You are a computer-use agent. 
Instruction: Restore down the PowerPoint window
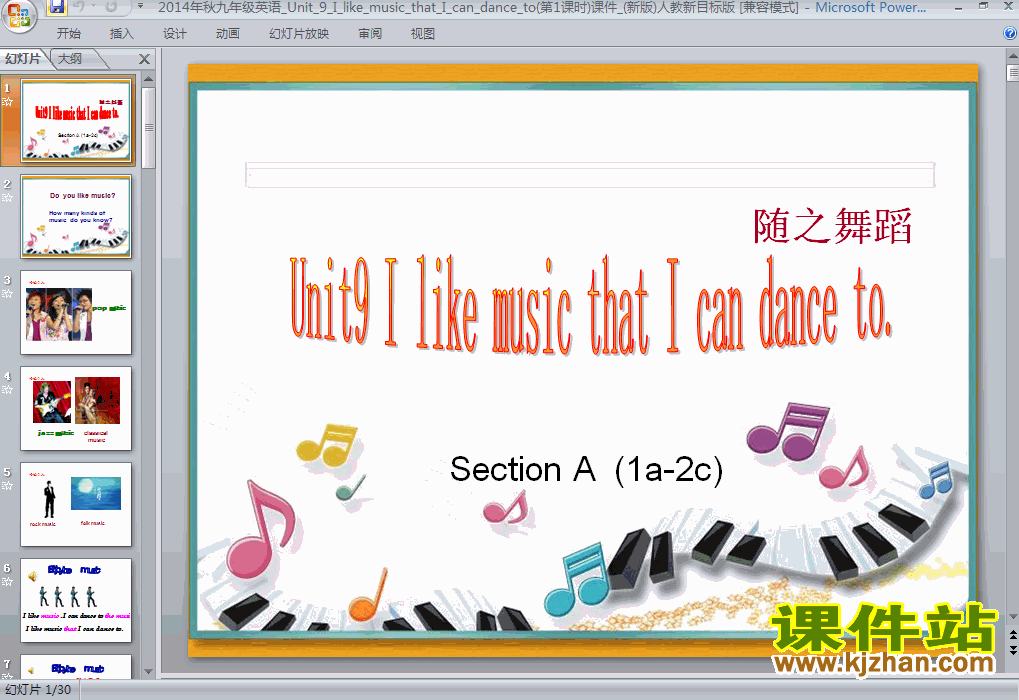tap(984, 7)
